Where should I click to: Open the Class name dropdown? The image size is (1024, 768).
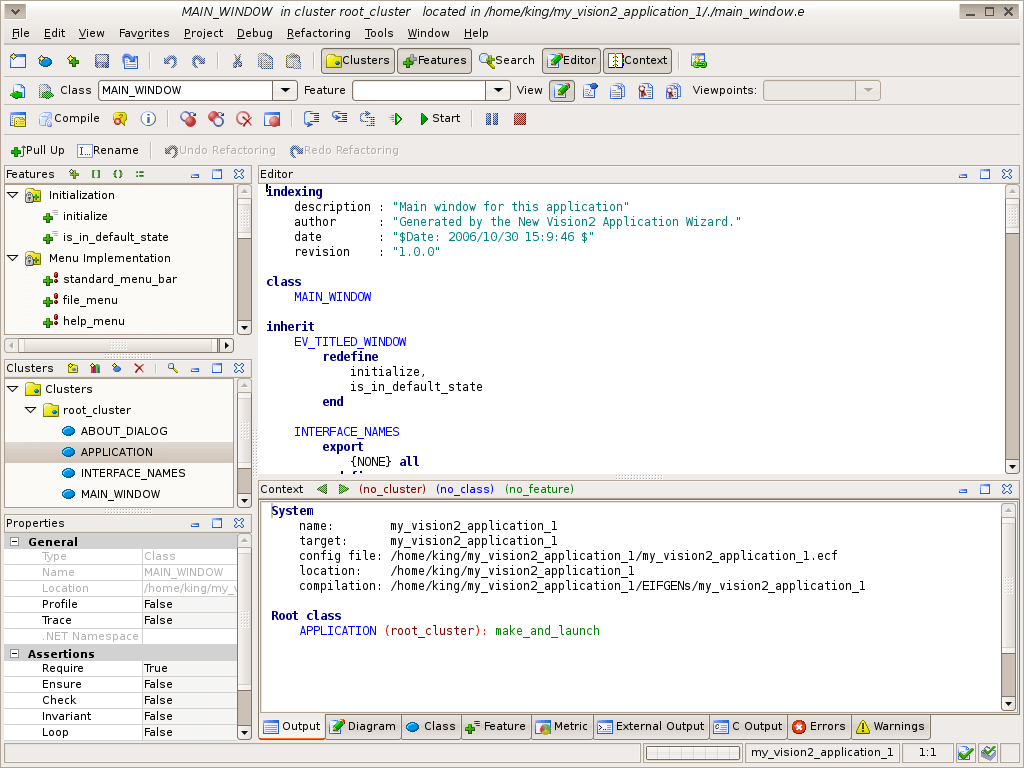point(286,91)
